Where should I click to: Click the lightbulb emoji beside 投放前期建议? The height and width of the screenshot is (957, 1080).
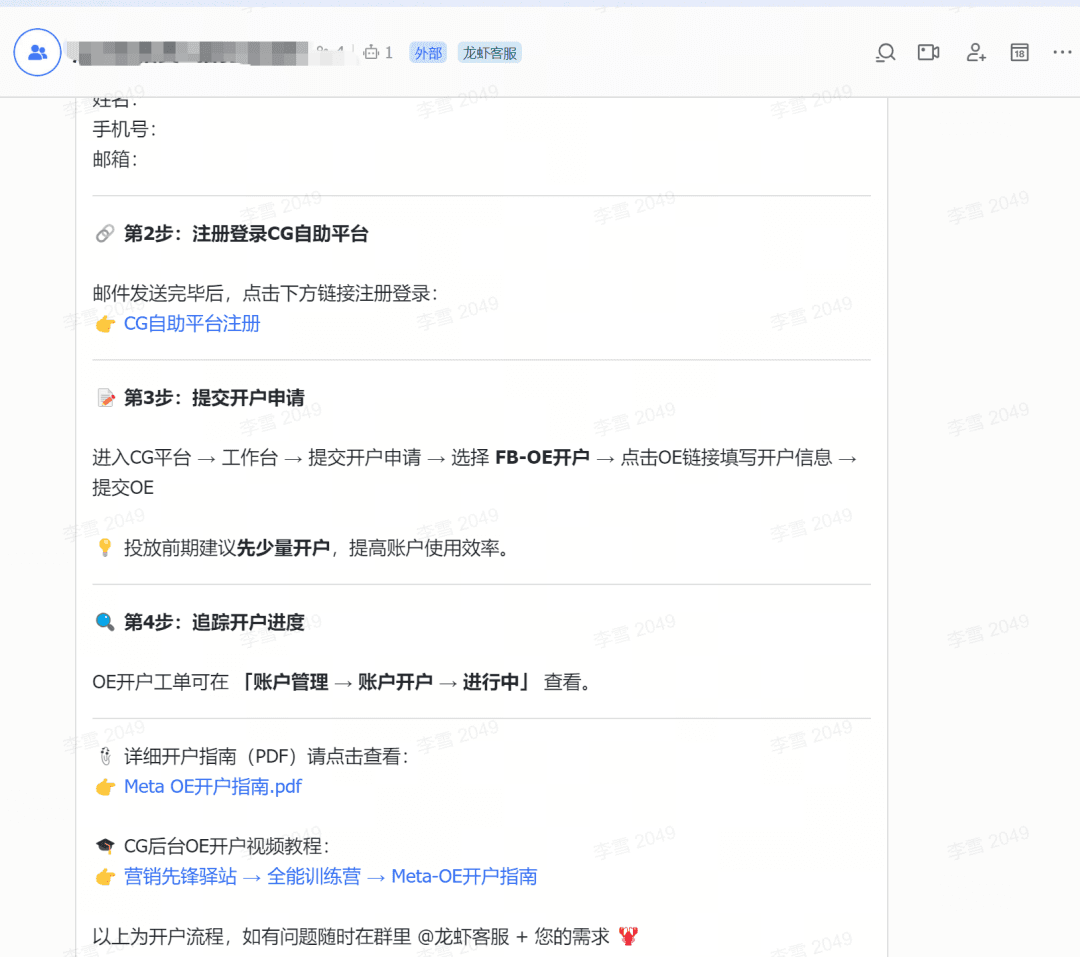[105, 548]
